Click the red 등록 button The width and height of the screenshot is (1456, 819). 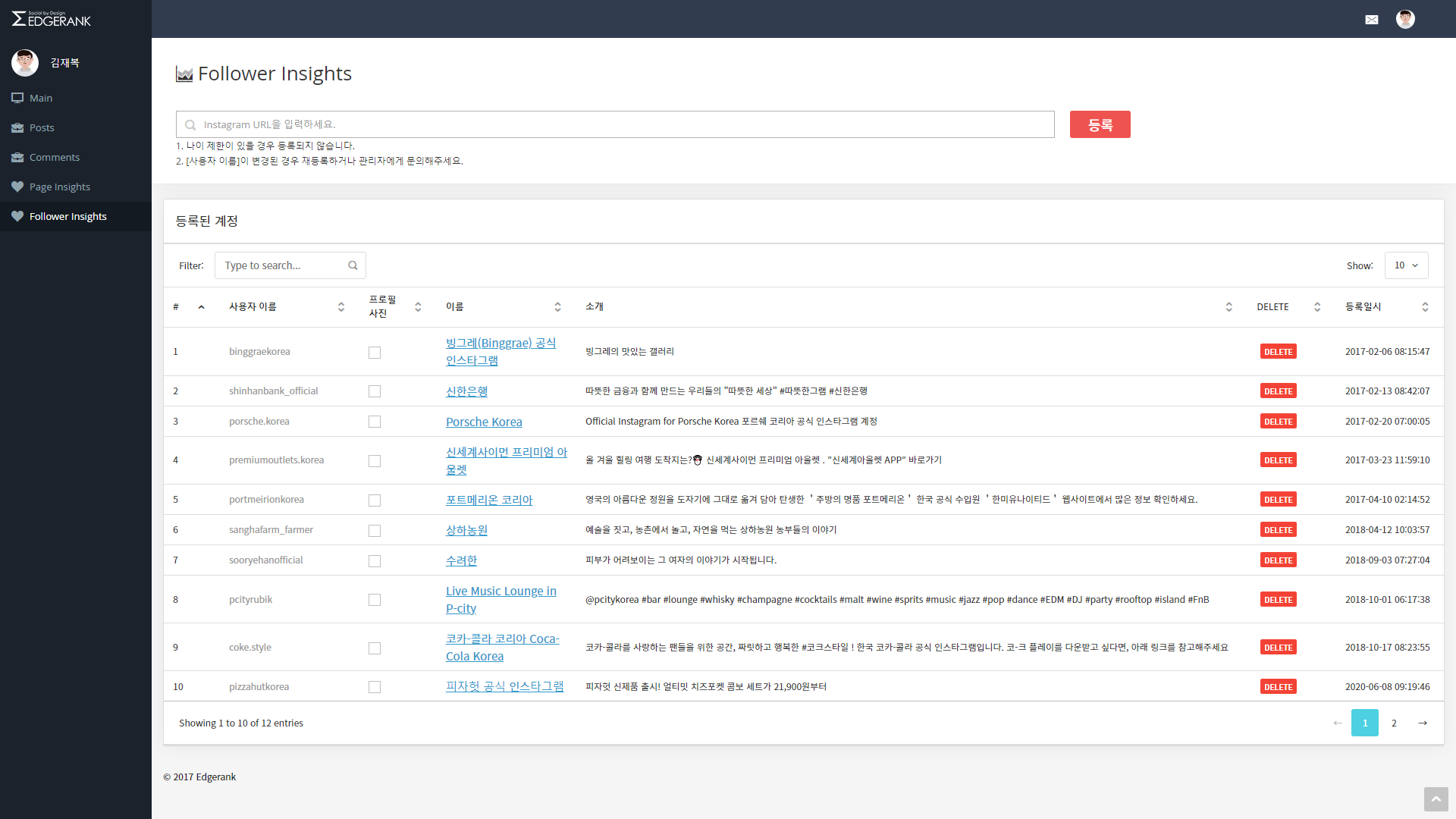coord(1100,124)
